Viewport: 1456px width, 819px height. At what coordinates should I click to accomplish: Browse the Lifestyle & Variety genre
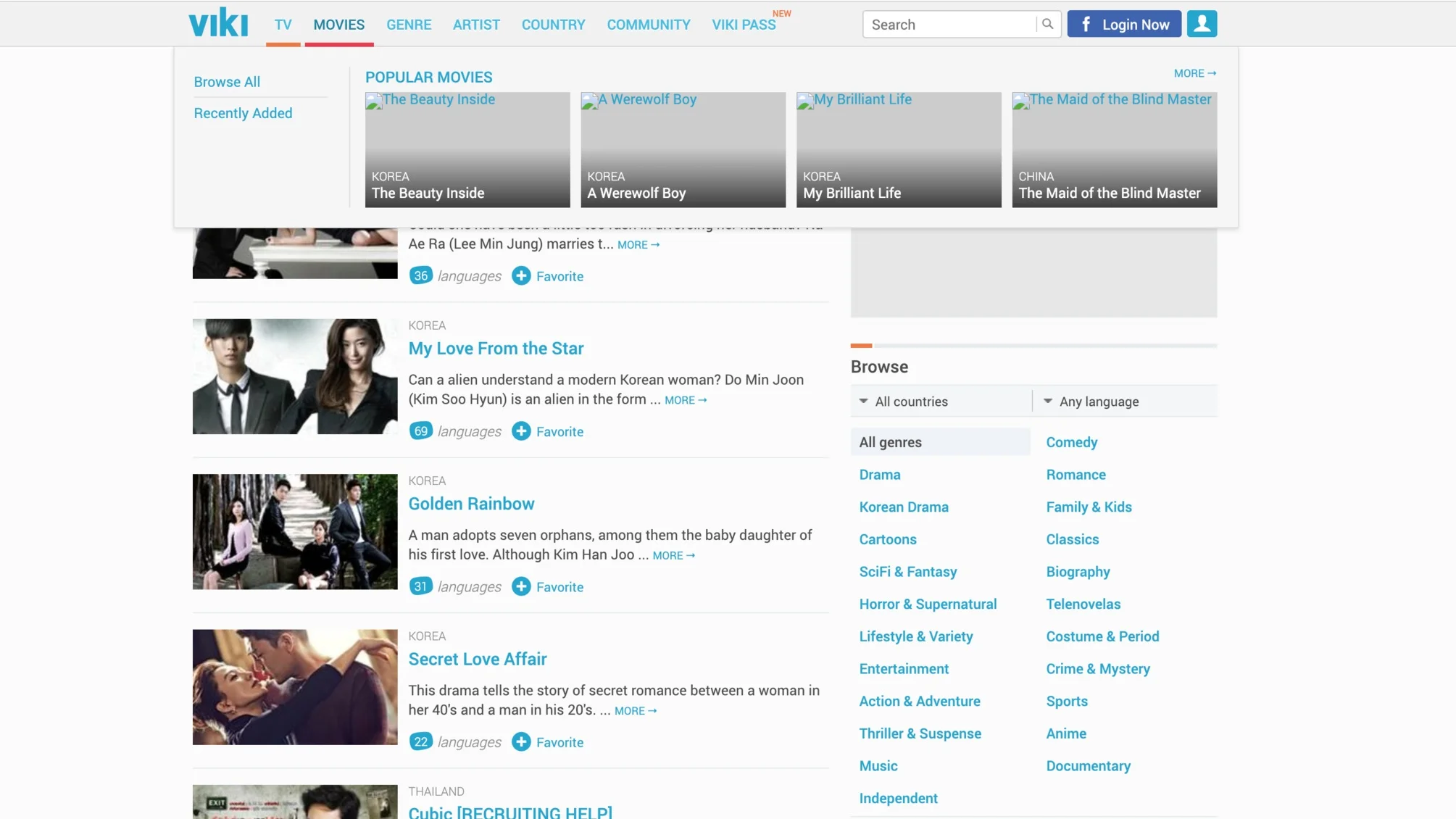click(x=916, y=636)
